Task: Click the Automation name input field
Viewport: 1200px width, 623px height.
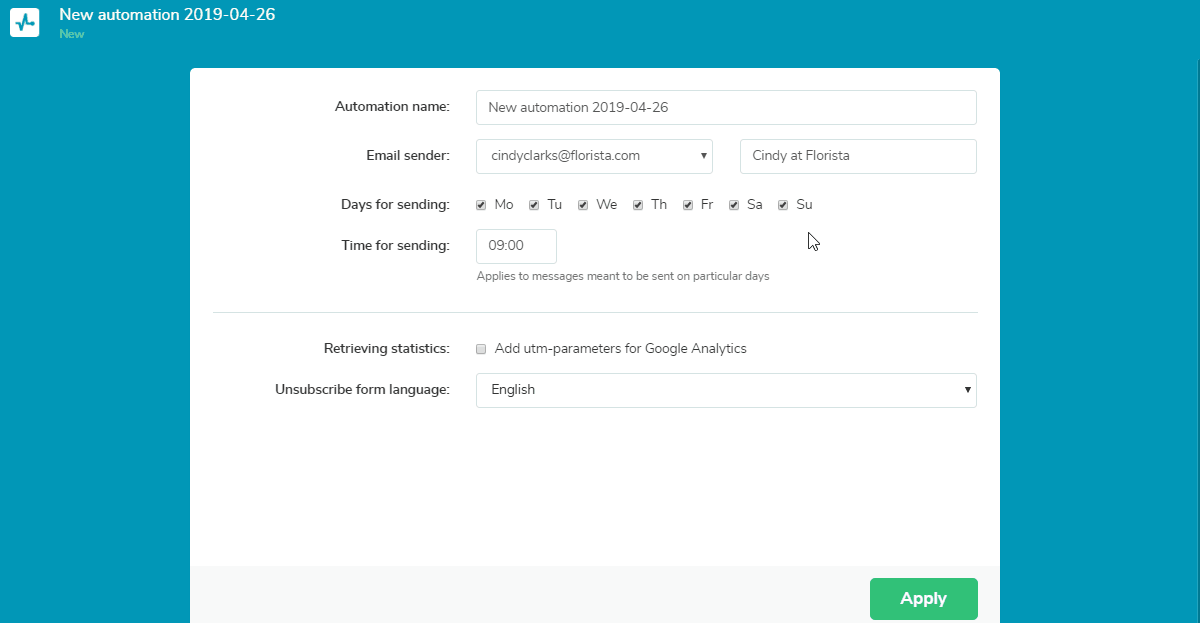Action: coord(726,107)
